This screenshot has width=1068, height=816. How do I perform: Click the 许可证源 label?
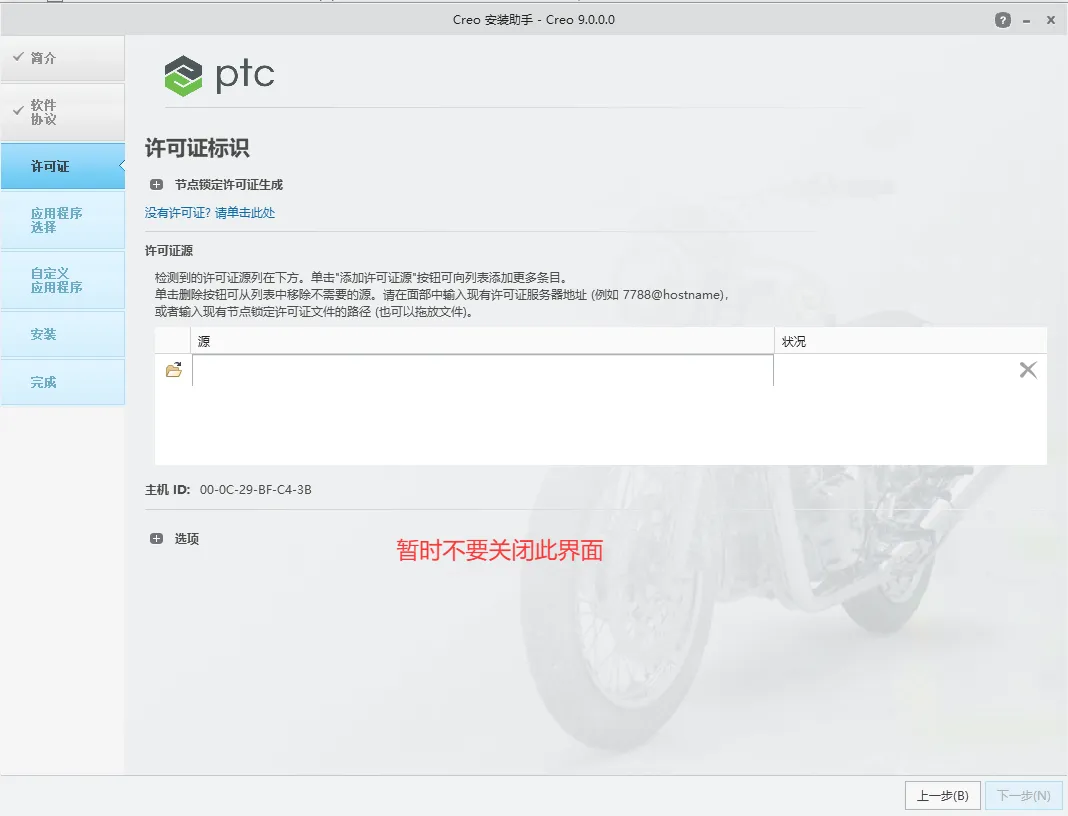(169, 251)
